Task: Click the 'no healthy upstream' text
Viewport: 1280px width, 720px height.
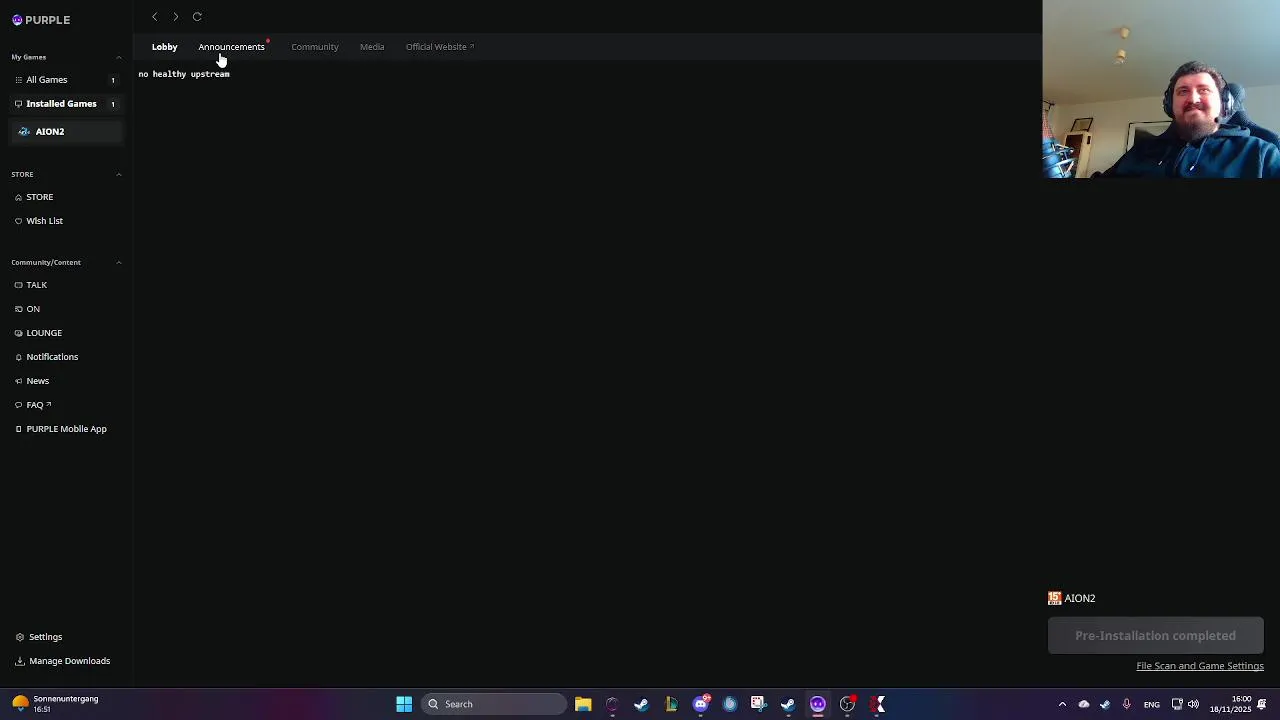Action: pos(184,74)
